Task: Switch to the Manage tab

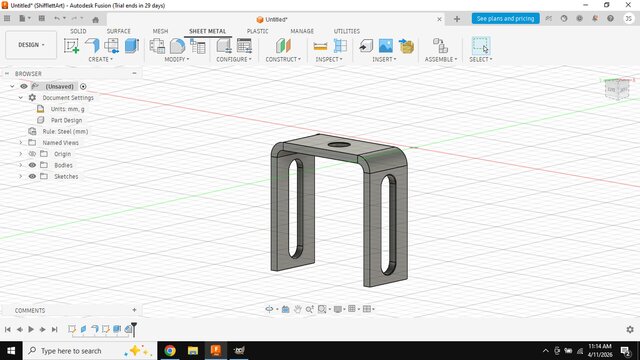Action: (302, 31)
